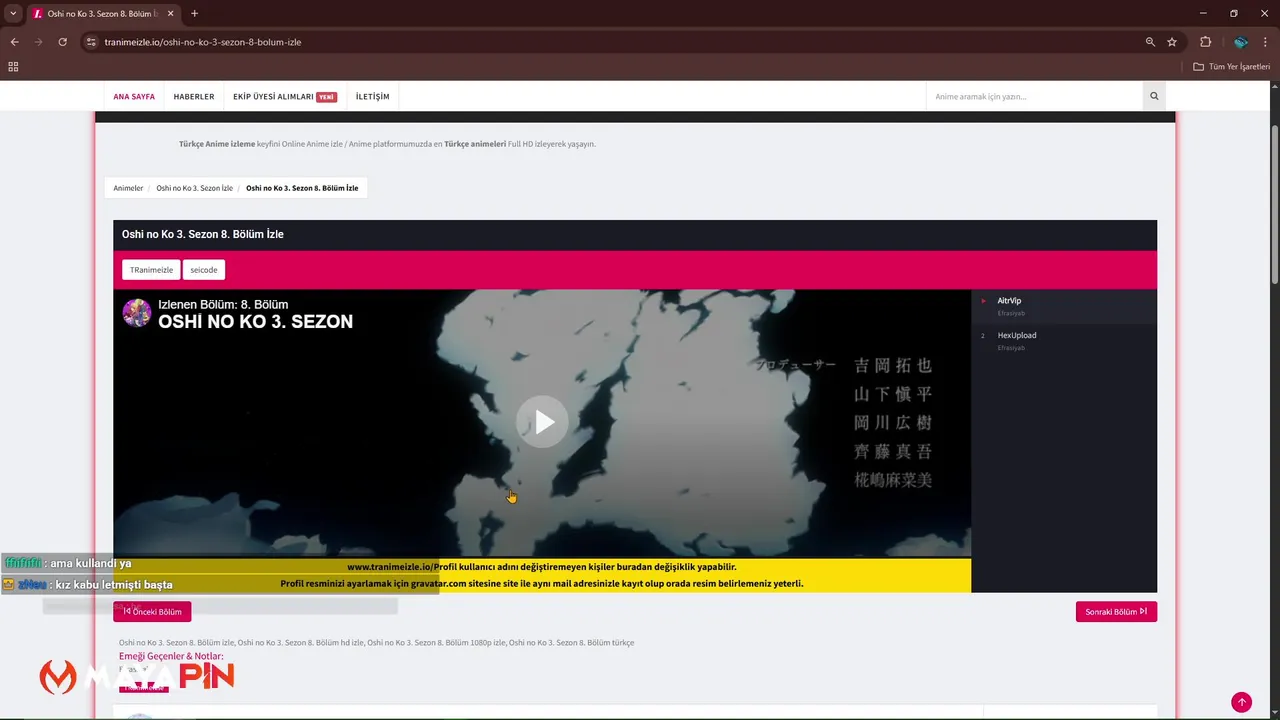Go to ANA SAYFA menu item
This screenshot has width=1280, height=720.
coord(134,97)
